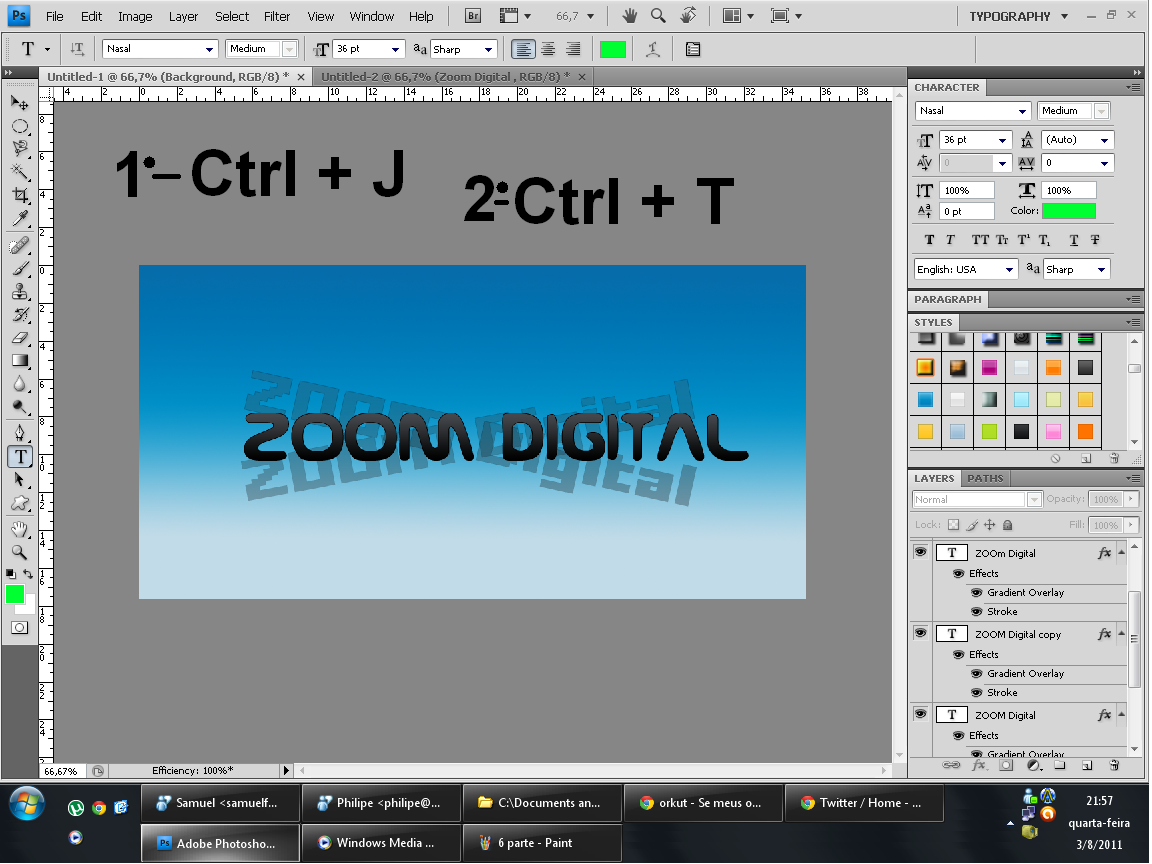Open anti-aliasing Sharp dropdown in options bar

tap(488, 49)
